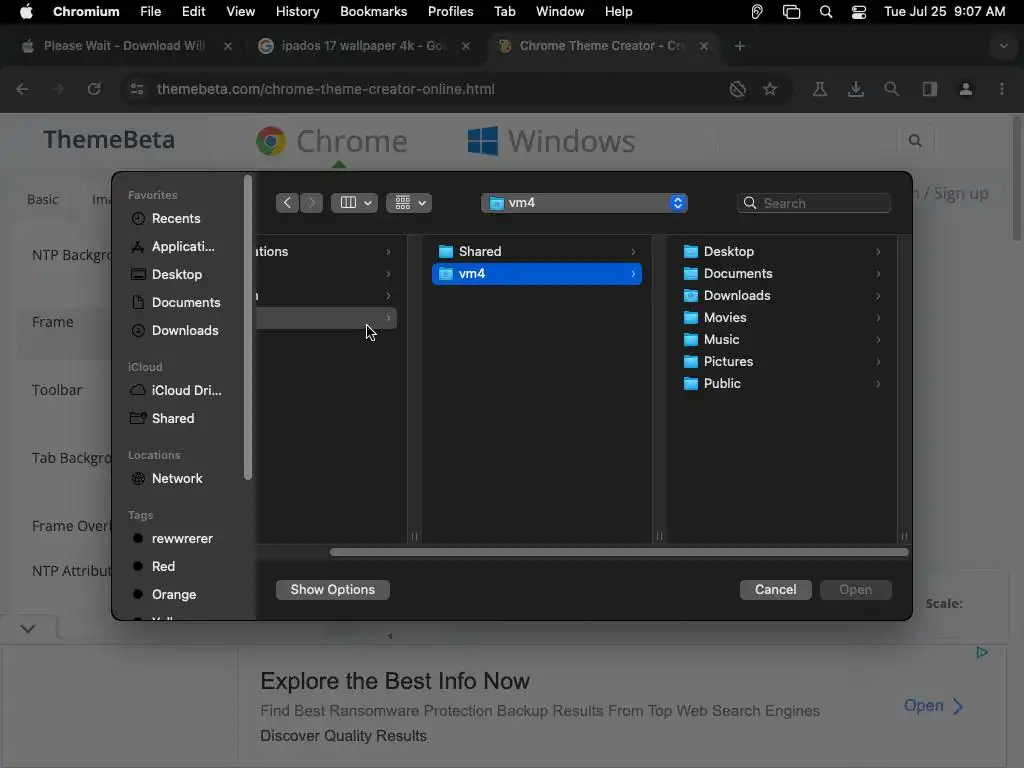Open the browser profile icon

click(x=966, y=89)
